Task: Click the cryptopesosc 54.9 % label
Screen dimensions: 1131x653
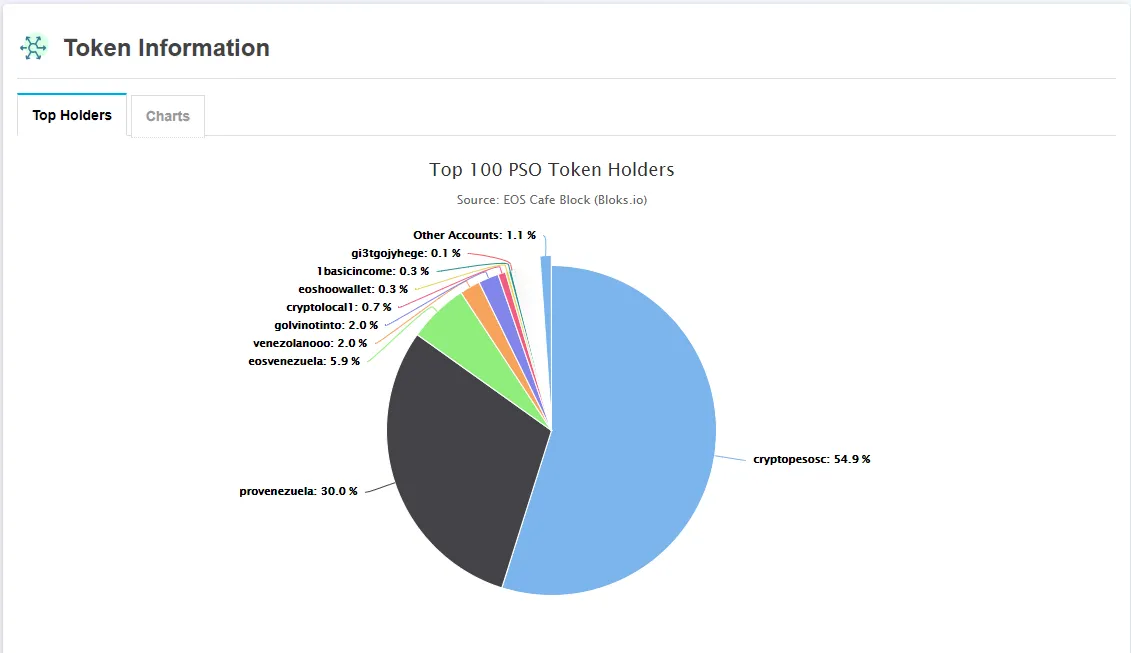Action: point(811,459)
